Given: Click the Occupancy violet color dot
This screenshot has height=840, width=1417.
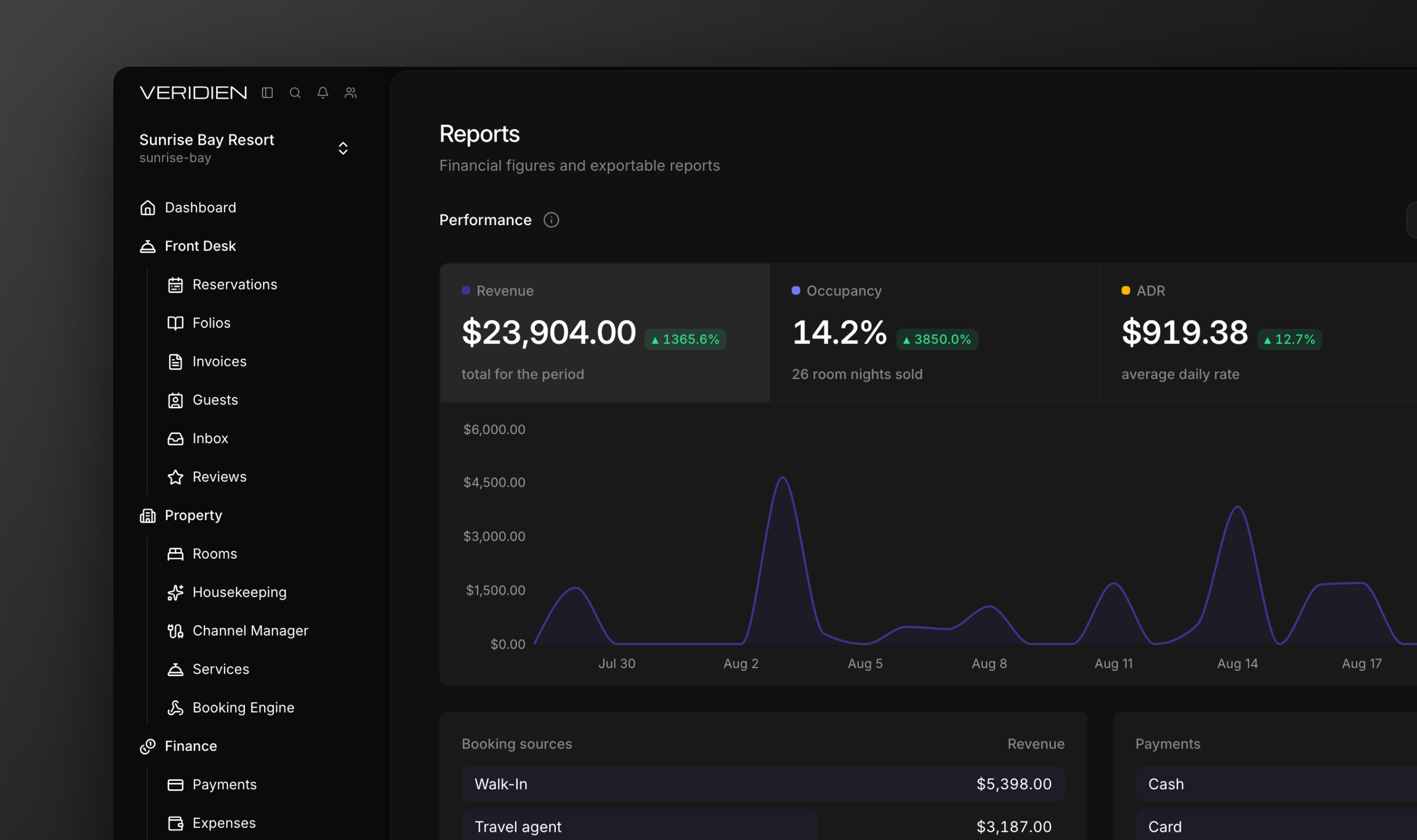Looking at the screenshot, I should (x=796, y=290).
